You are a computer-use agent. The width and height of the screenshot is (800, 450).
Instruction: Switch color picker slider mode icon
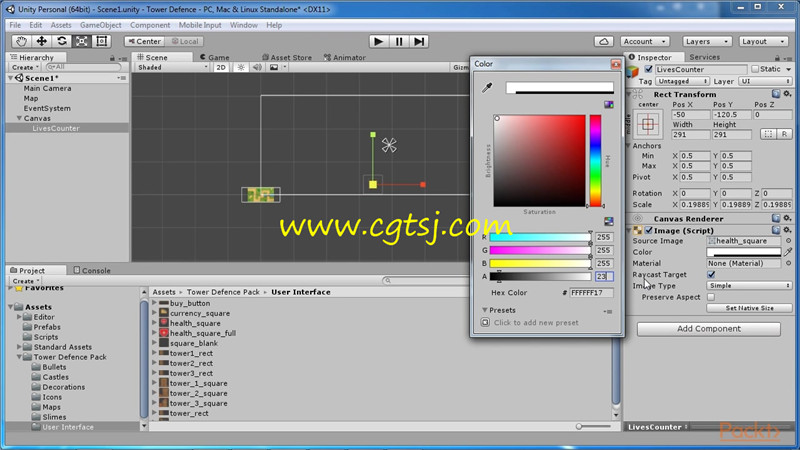609,221
